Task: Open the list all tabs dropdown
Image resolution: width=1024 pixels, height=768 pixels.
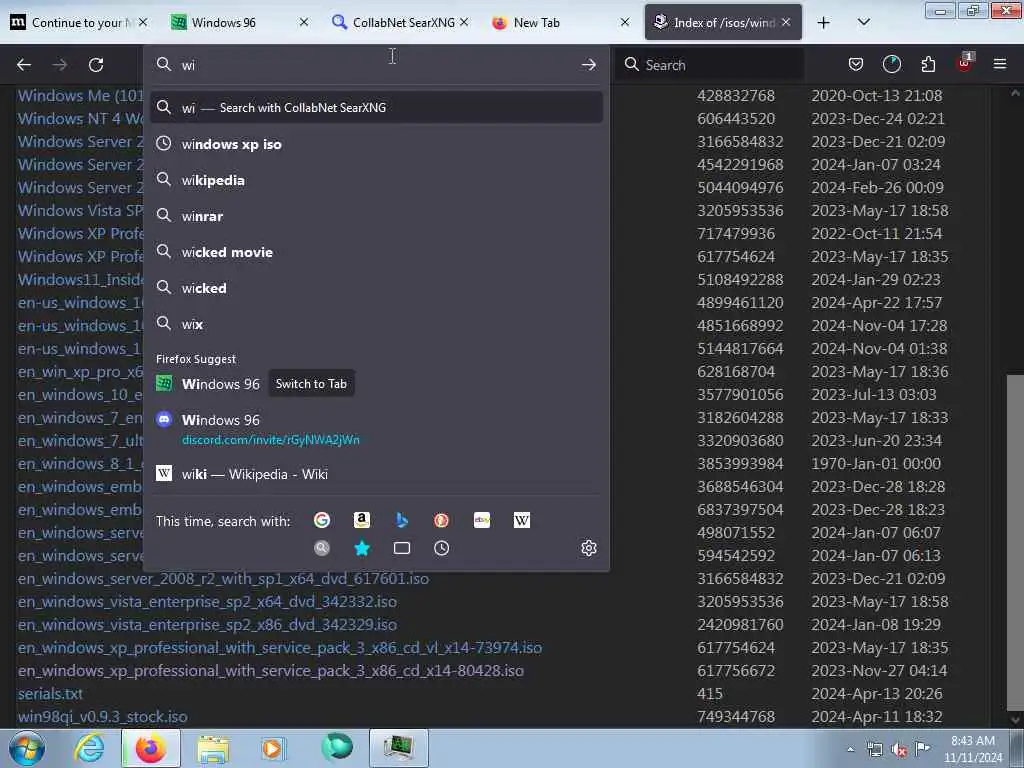Action: click(x=863, y=22)
